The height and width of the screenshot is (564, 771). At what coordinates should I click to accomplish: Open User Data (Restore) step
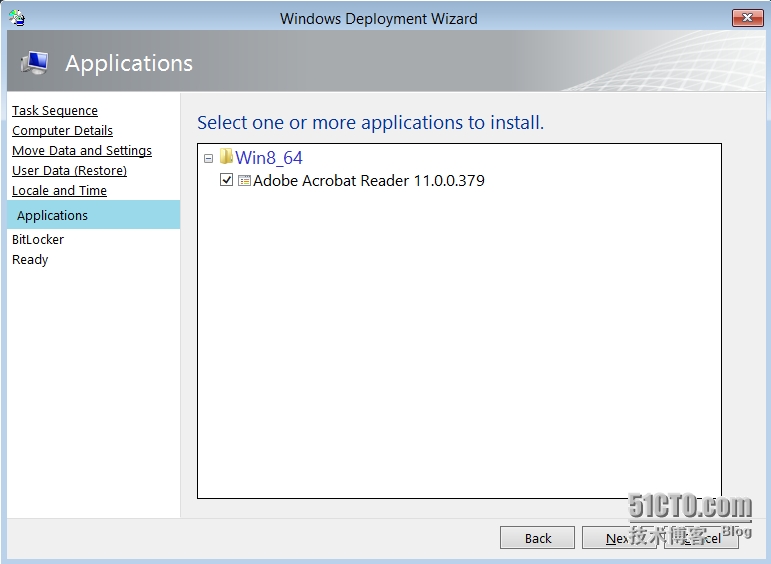pos(69,171)
